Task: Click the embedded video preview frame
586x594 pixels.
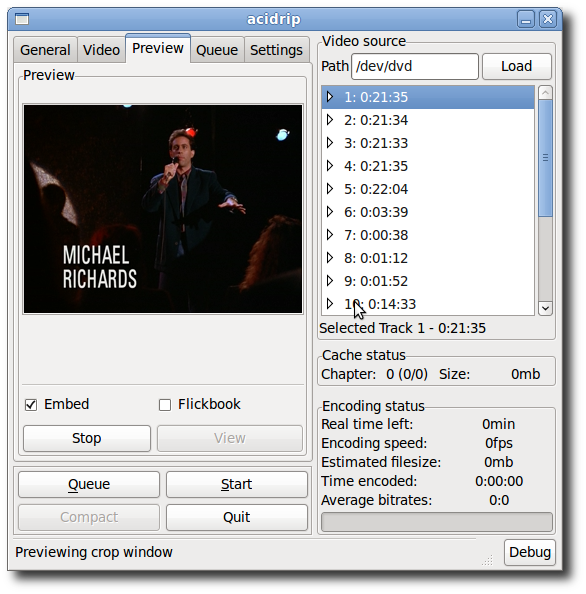Action: tap(163, 209)
